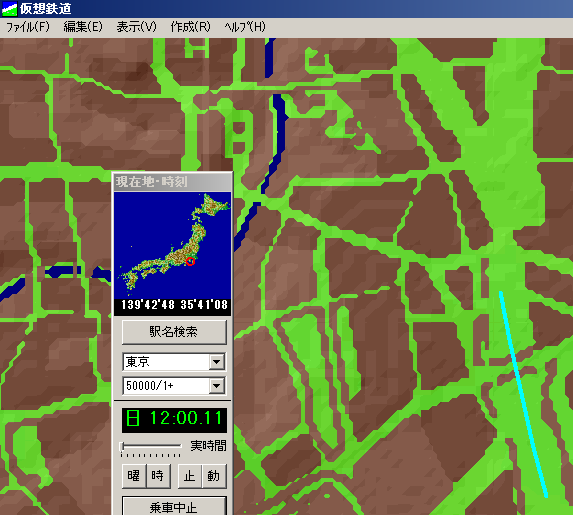Viewport: 573px width, 515px height.
Task: Click the 乗車中止 button
Action: click(x=174, y=507)
